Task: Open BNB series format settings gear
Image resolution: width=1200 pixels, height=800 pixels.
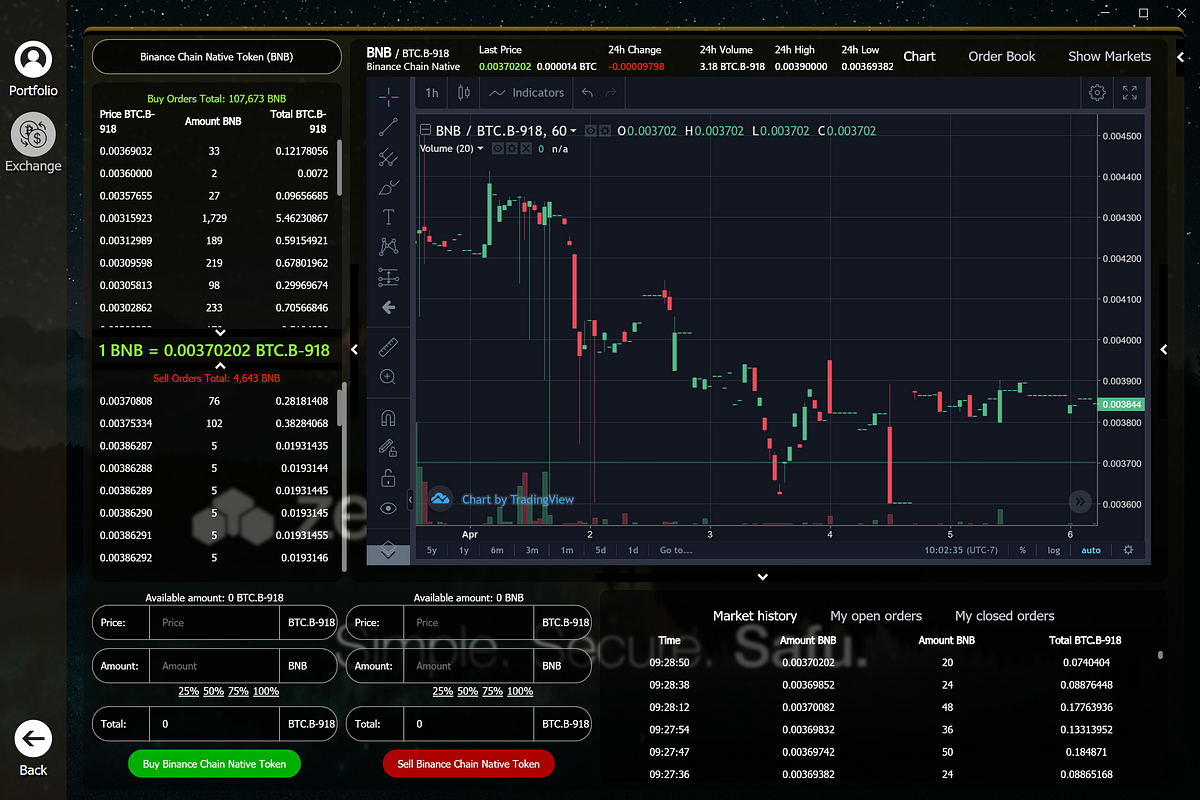Action: coord(605,131)
